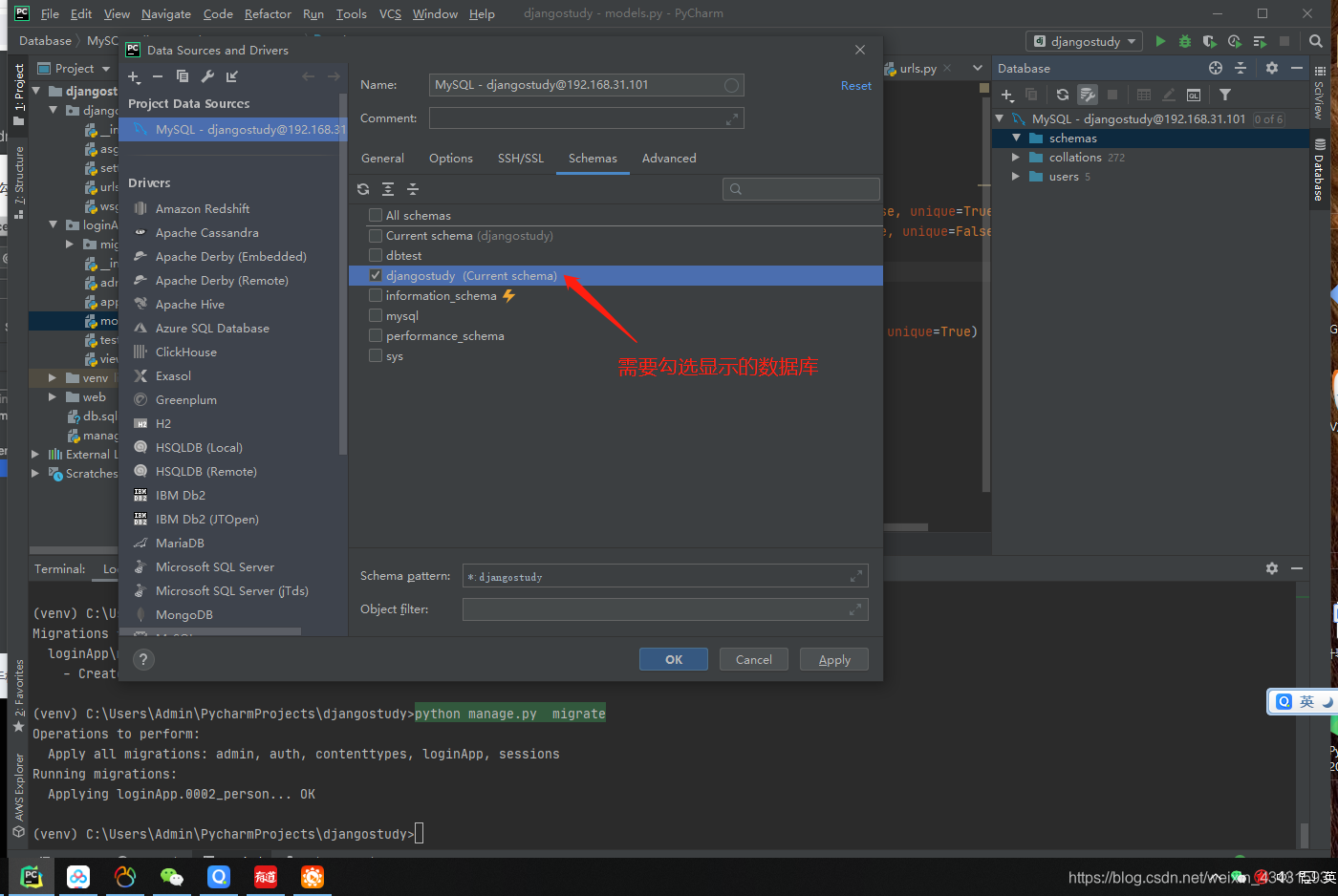Click the profile run icon
This screenshot has width=1338, height=896.
click(x=1235, y=41)
